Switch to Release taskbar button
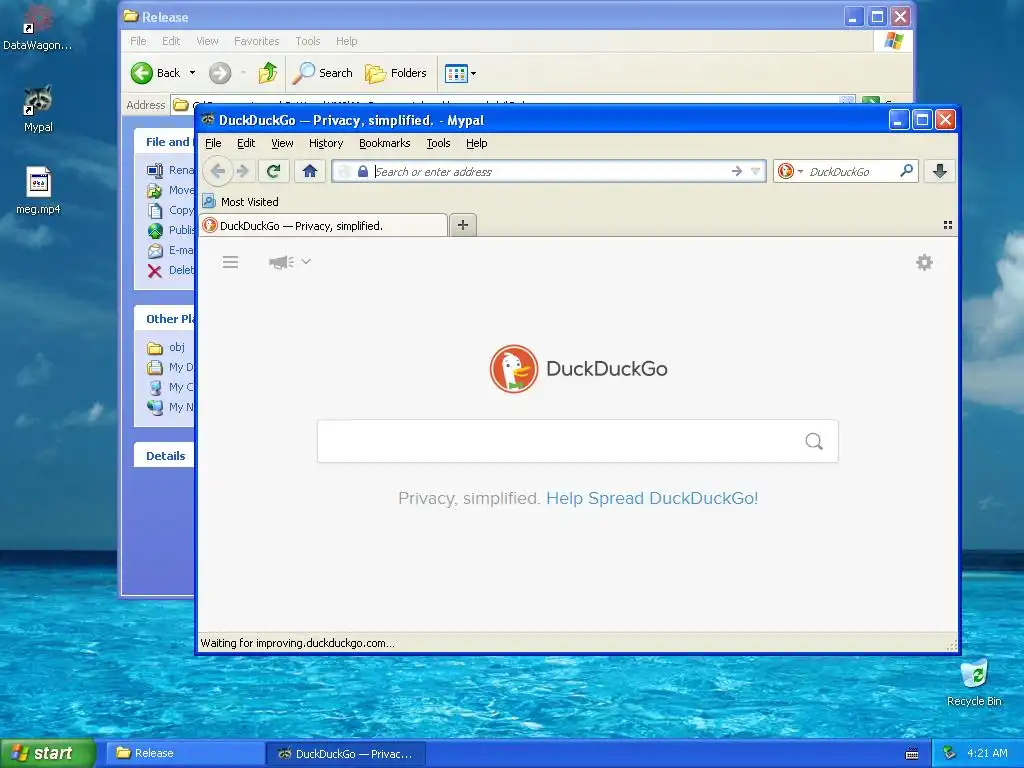Image resolution: width=1024 pixels, height=768 pixels. tap(186, 754)
